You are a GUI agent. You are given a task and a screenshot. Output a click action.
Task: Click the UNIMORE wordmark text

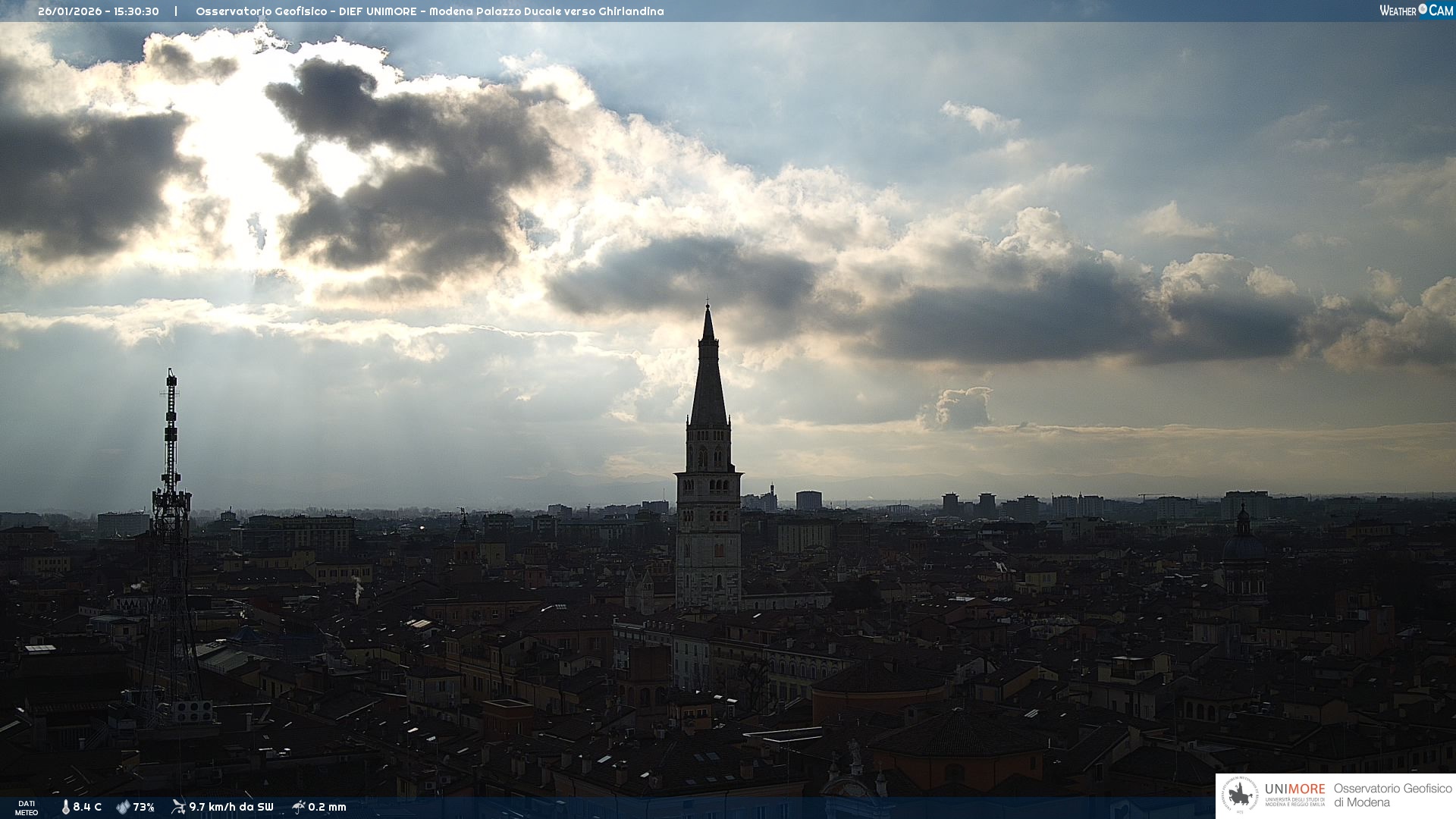click(x=1294, y=789)
